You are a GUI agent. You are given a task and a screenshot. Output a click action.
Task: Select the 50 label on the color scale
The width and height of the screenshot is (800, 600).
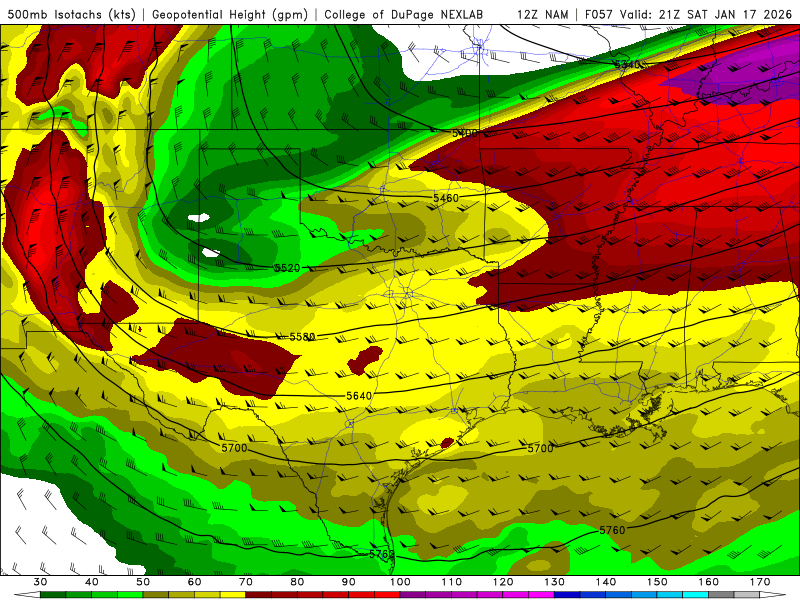(x=143, y=582)
